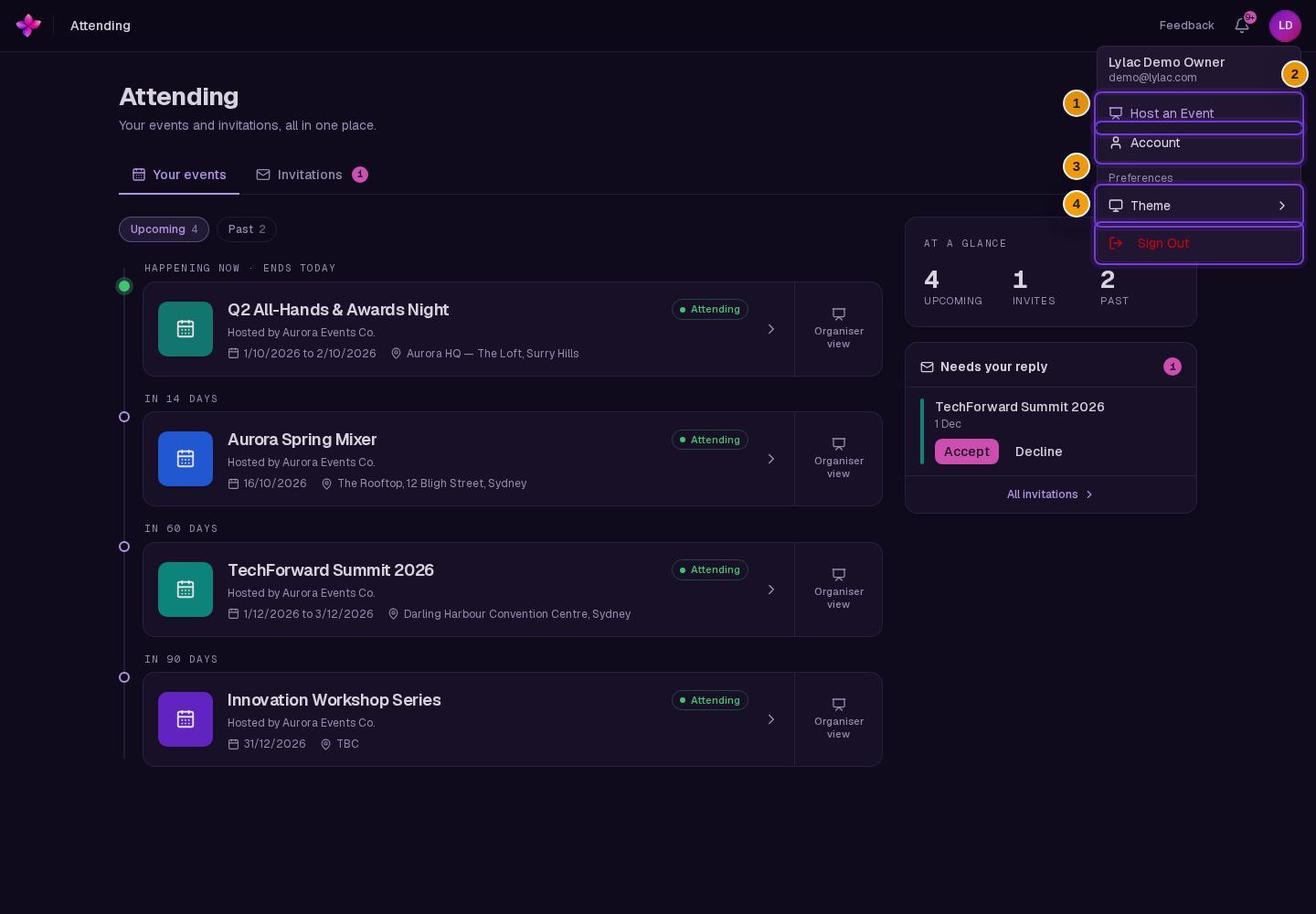Open Aurora Spring Mixer card chevron
The image size is (1316, 914).
pyautogui.click(x=771, y=459)
